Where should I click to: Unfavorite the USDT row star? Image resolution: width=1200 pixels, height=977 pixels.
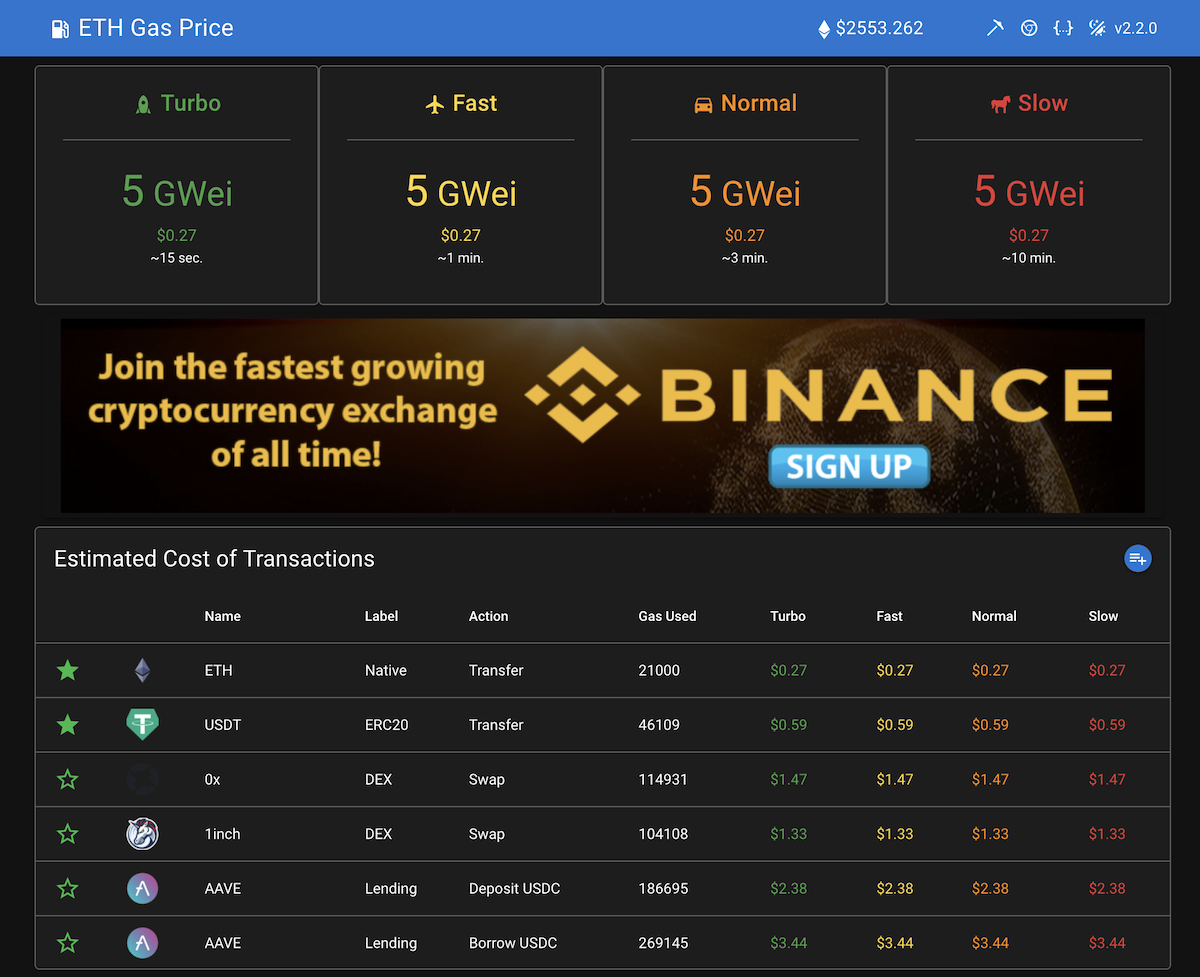pos(67,724)
